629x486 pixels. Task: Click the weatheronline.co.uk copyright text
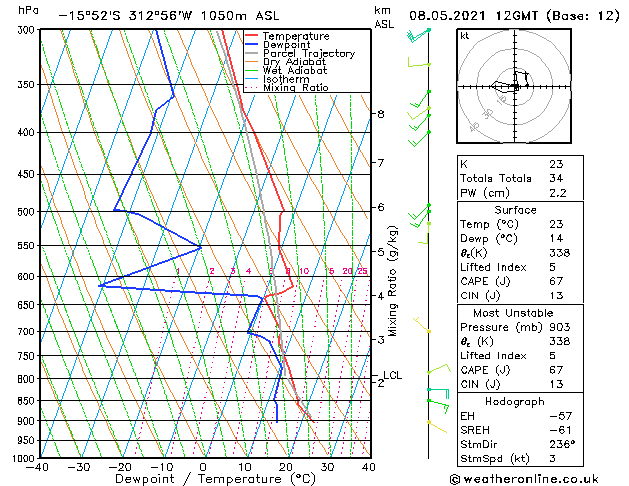(x=523, y=479)
